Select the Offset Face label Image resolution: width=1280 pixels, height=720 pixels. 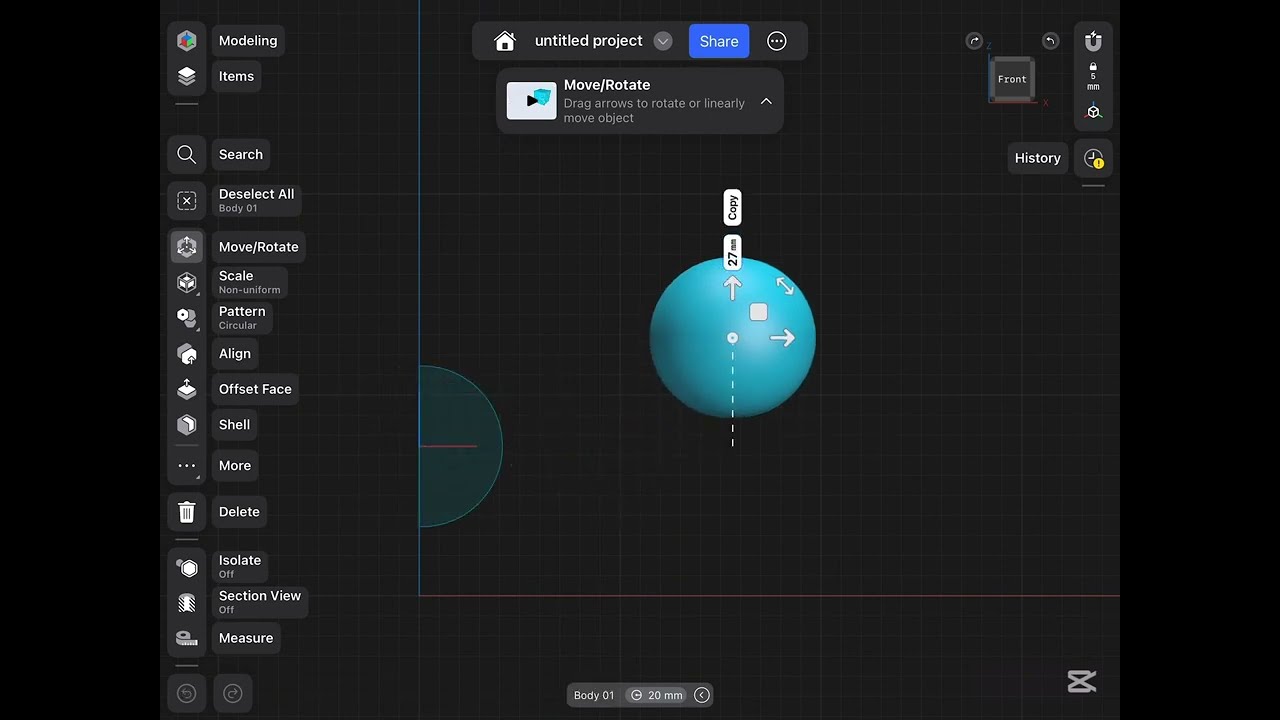[255, 389]
